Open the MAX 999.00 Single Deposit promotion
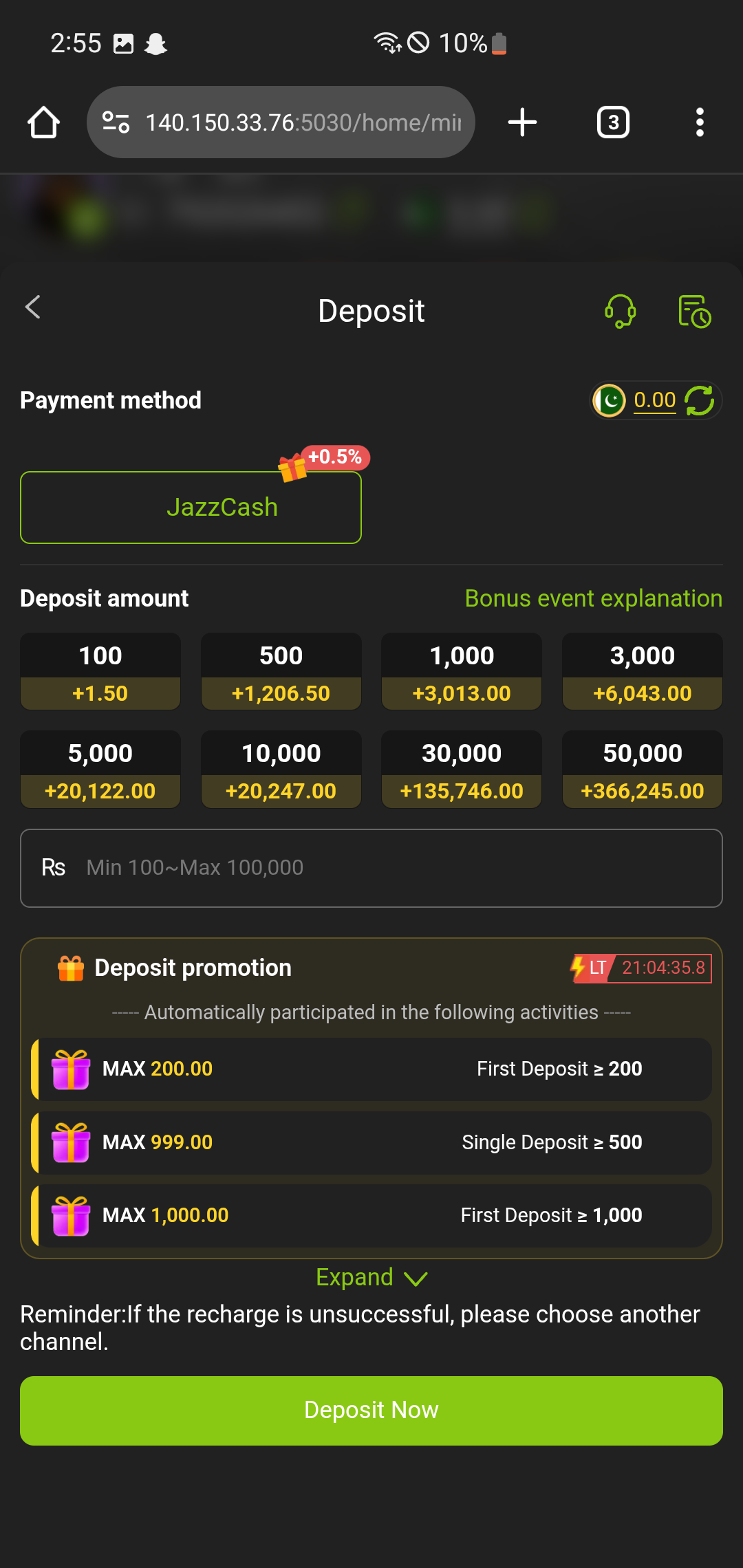Viewport: 743px width, 1568px height. (371, 1142)
